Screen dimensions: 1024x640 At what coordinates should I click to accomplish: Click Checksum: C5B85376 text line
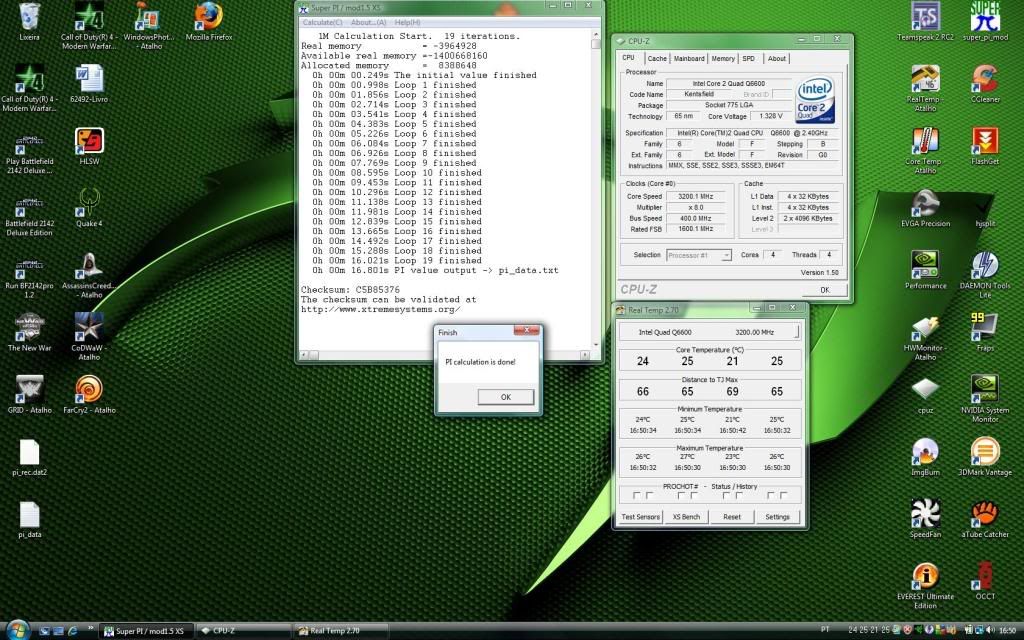pyautogui.click(x=350, y=290)
